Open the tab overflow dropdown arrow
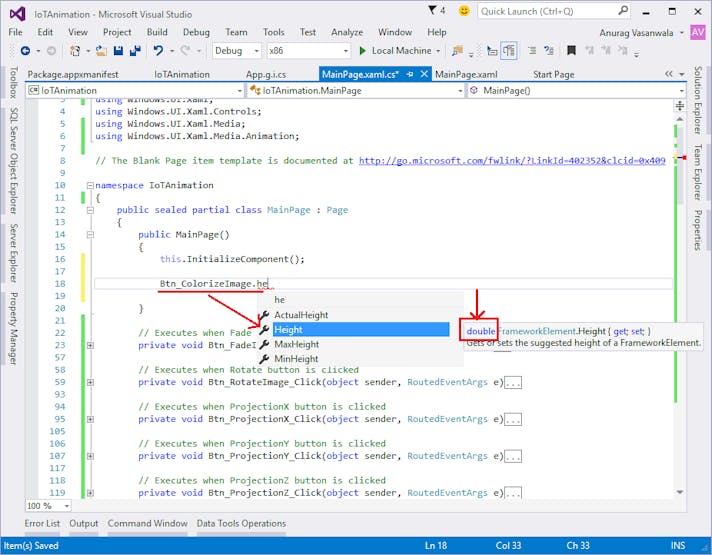This screenshot has height=555, width=712. click(682, 74)
